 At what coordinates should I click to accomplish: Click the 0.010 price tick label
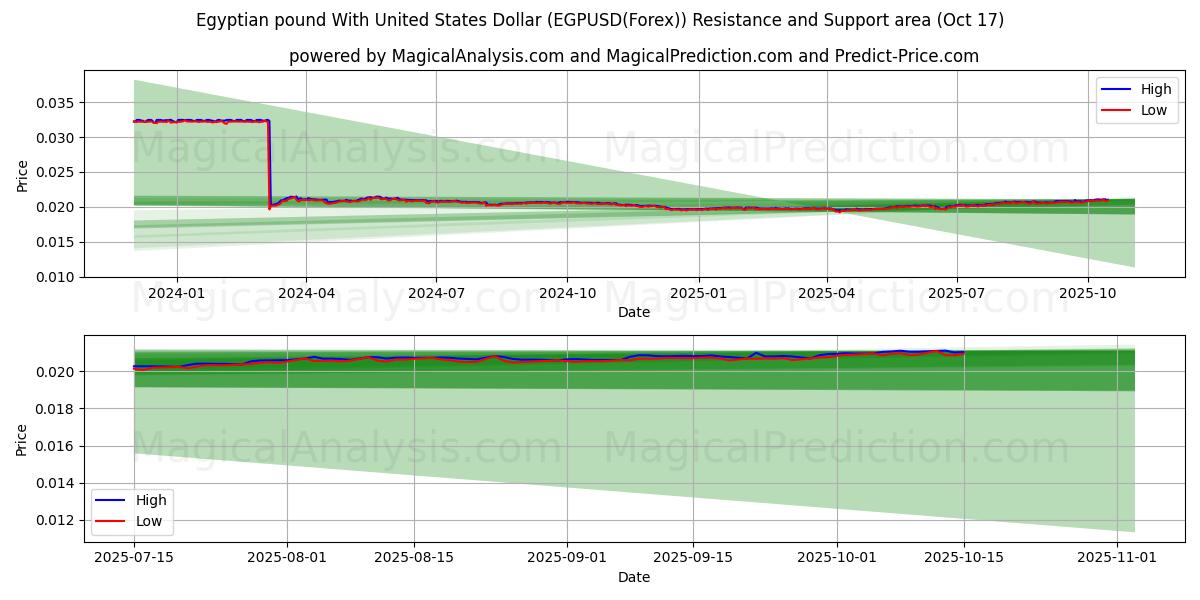tap(56, 277)
